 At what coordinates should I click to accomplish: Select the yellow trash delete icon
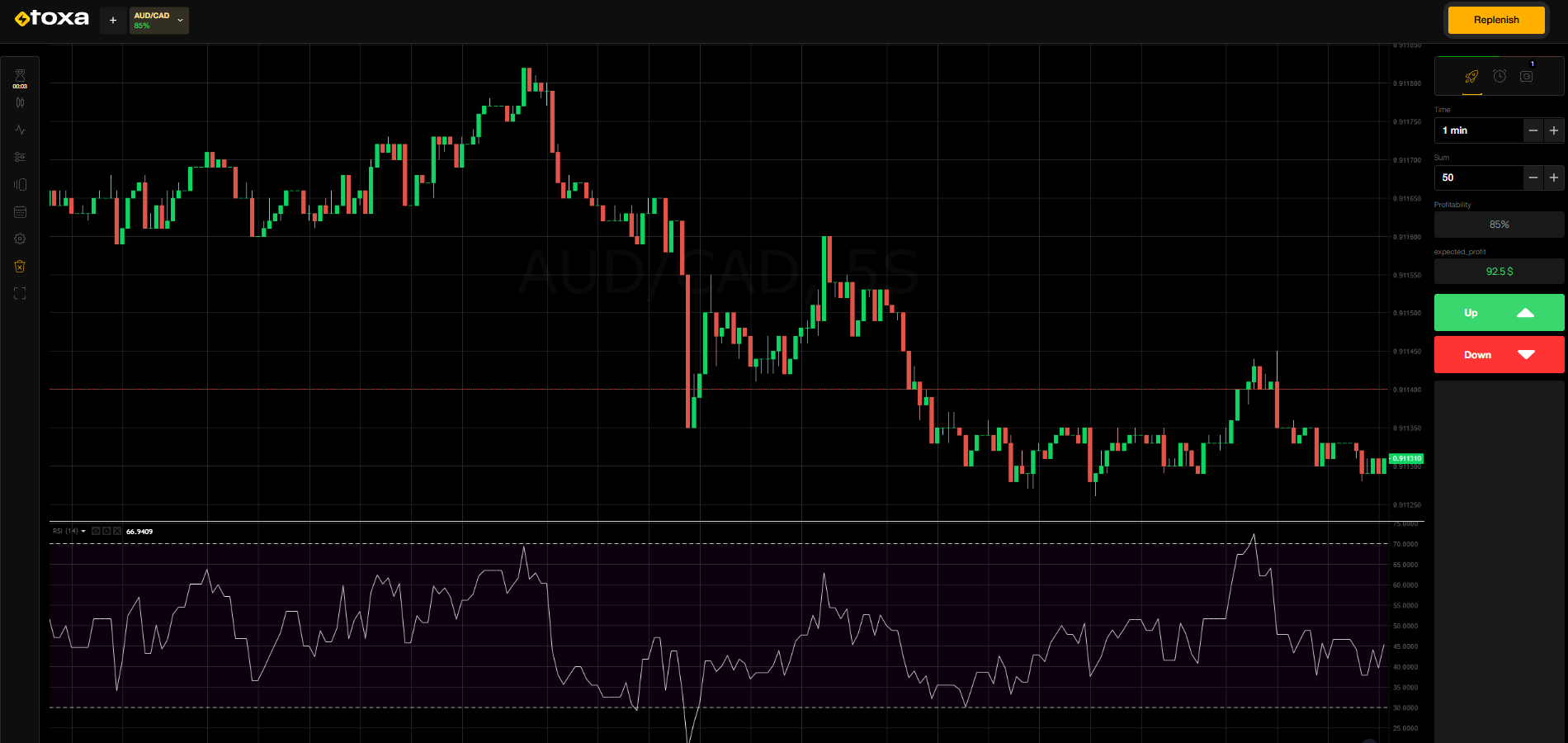point(20,266)
